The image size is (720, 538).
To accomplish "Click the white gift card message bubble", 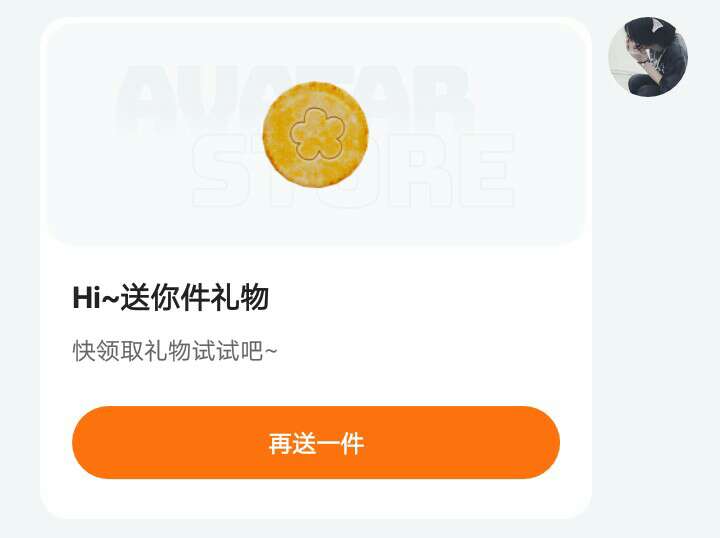I will 316,268.
